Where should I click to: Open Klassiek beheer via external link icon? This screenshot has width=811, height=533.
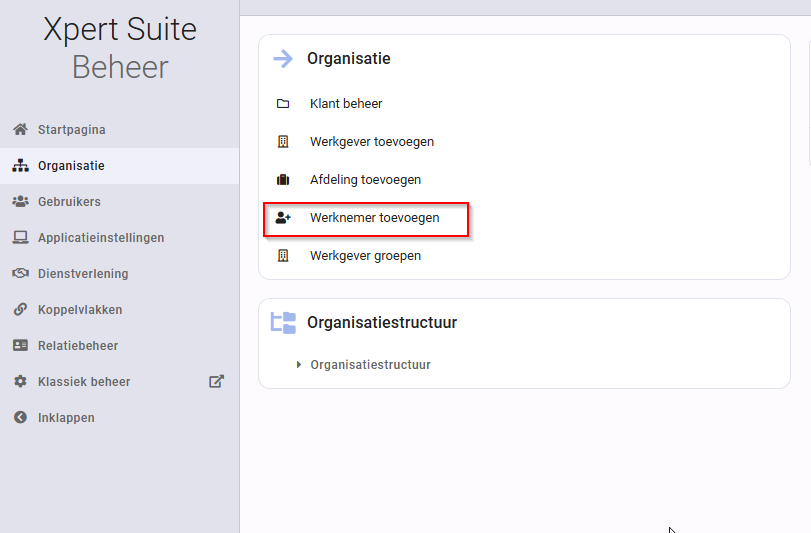[216, 382]
